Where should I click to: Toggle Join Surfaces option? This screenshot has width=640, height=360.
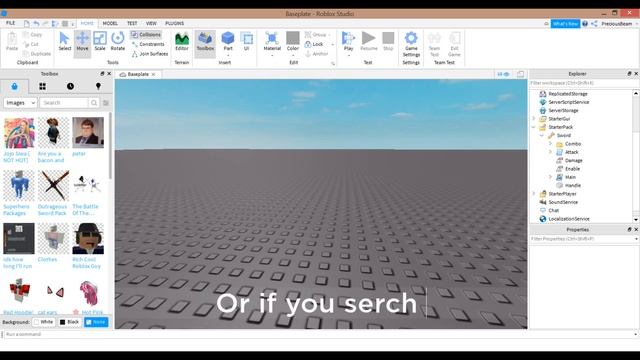149,53
